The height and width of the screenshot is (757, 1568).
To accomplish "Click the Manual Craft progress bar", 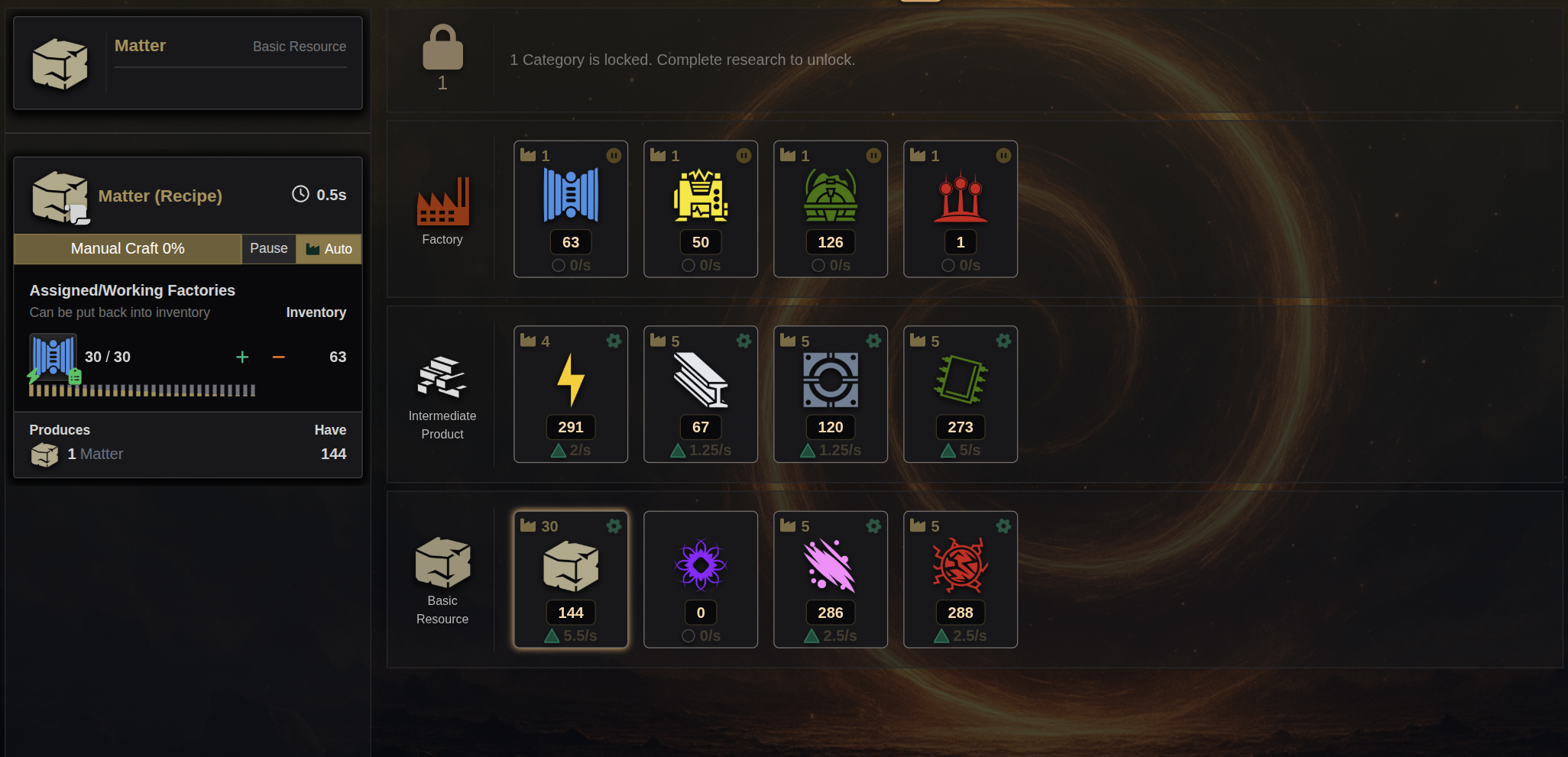I will click(x=128, y=248).
